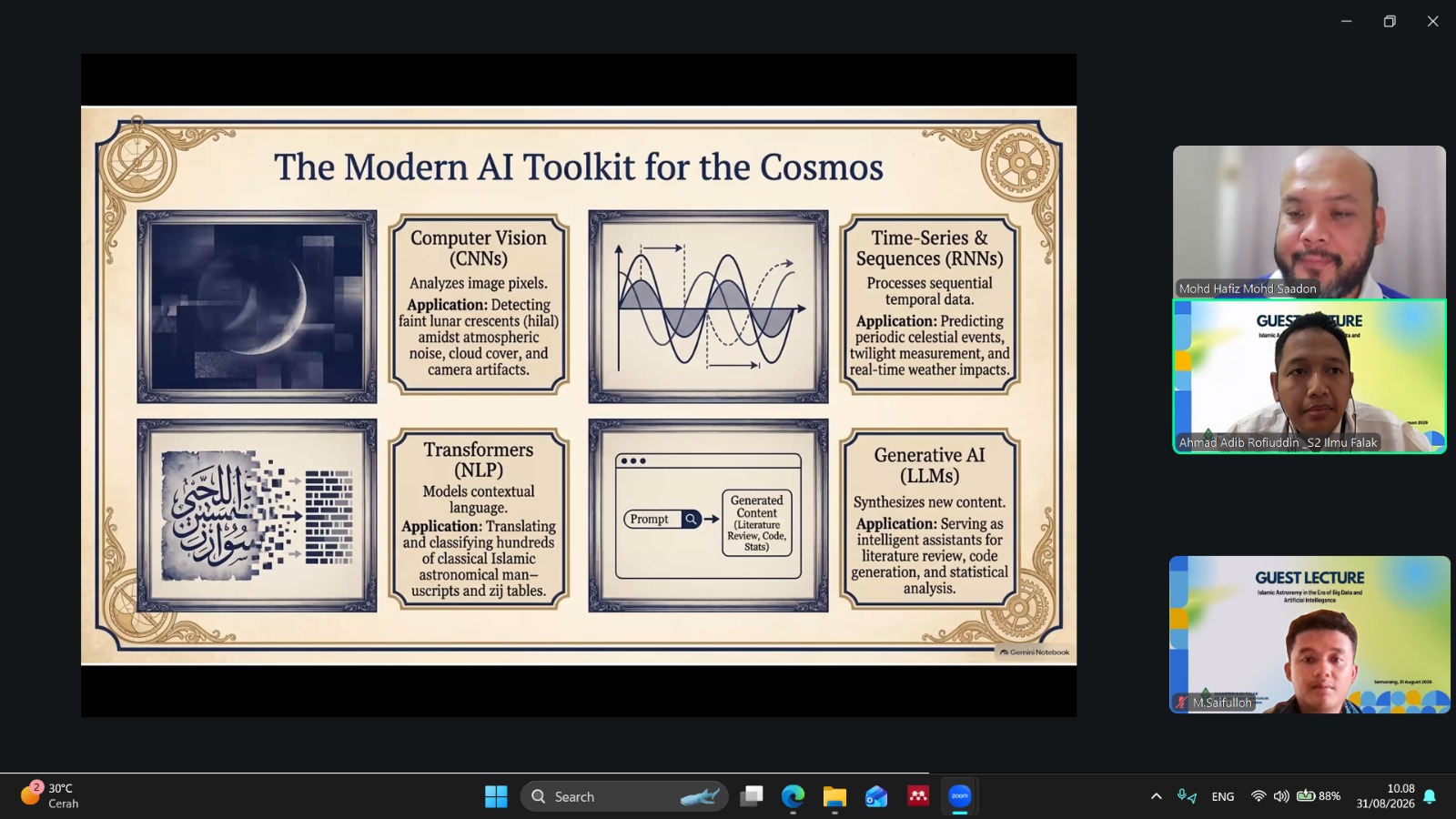Select the Zoom app in taskbar
This screenshot has width=1456, height=819.
point(960,796)
